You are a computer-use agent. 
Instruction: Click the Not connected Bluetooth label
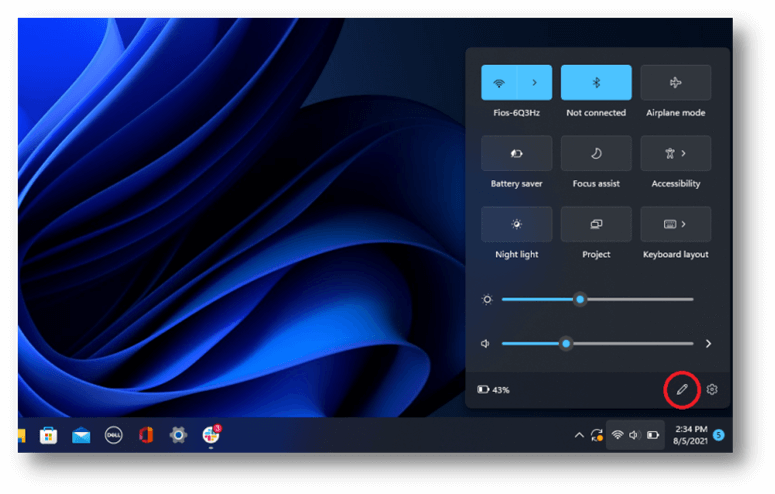click(596, 113)
